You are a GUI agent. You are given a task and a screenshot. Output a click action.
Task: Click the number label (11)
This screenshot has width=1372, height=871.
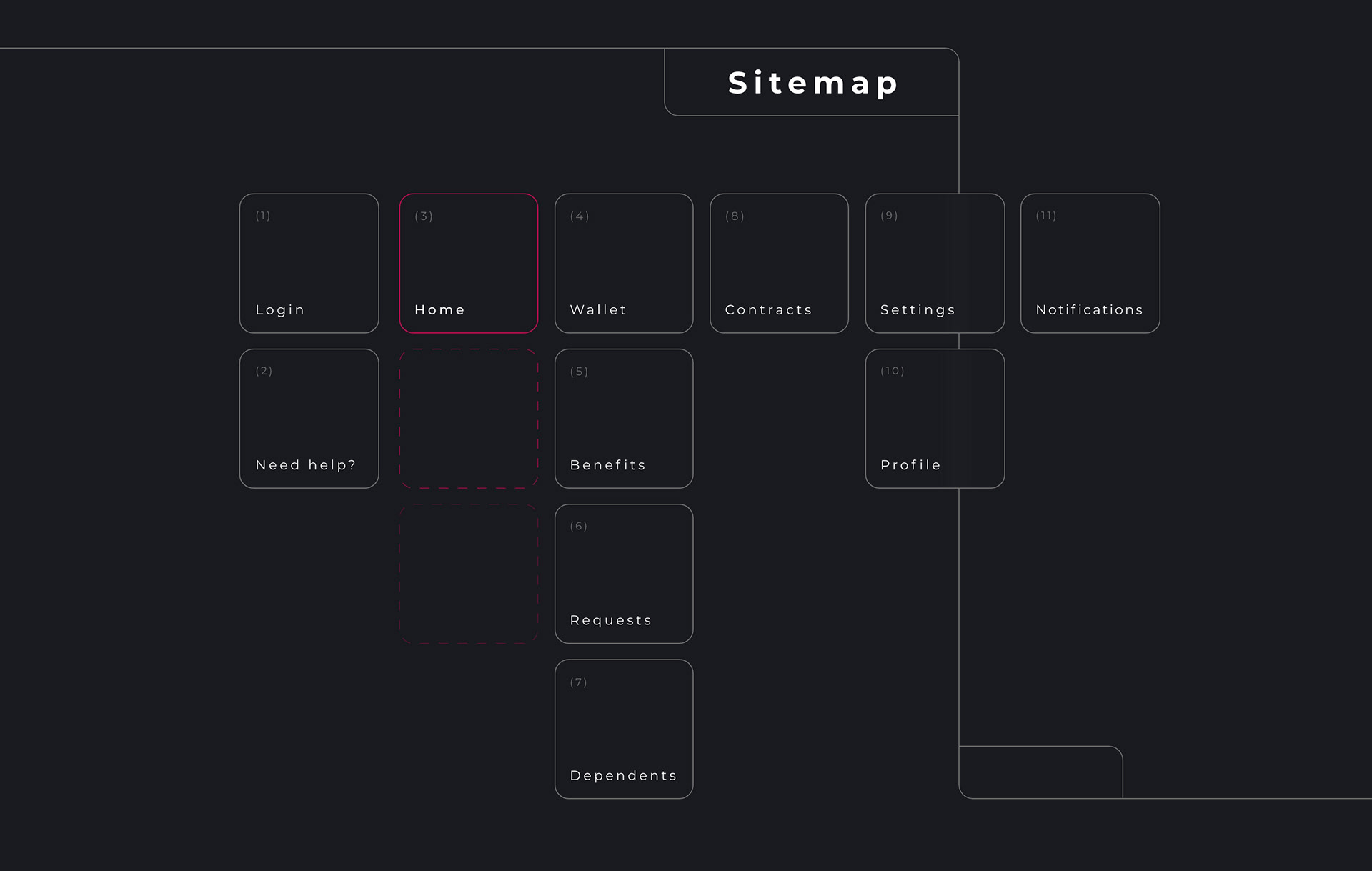(x=1046, y=216)
